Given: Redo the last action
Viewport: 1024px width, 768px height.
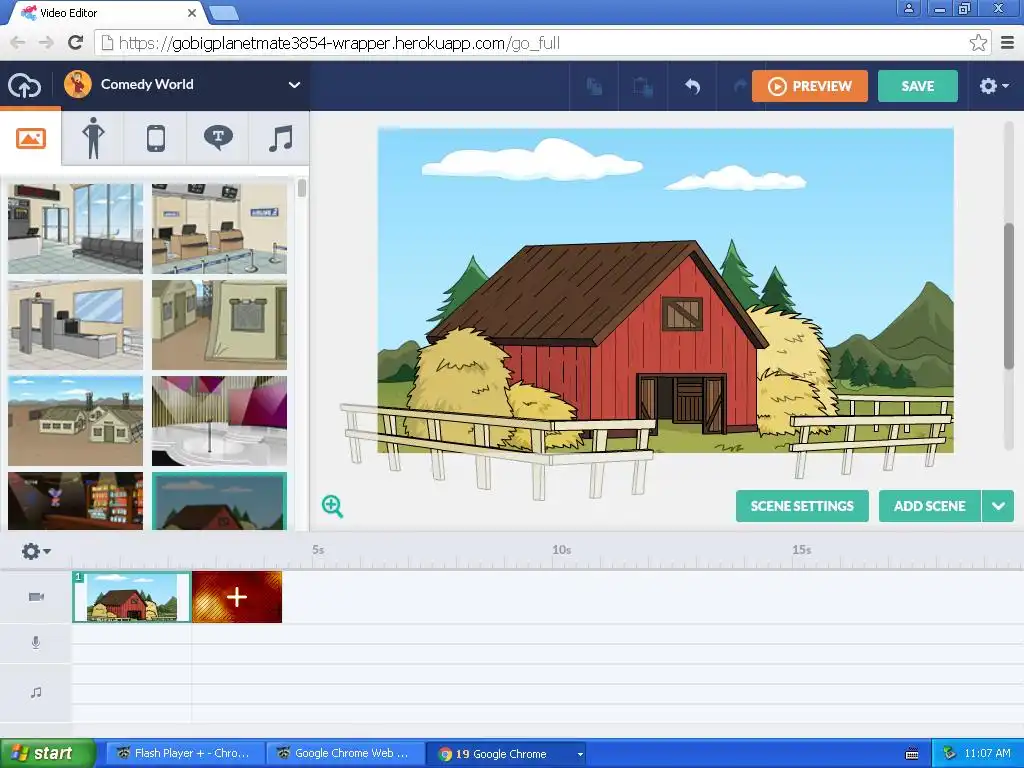Looking at the screenshot, I should (x=739, y=86).
